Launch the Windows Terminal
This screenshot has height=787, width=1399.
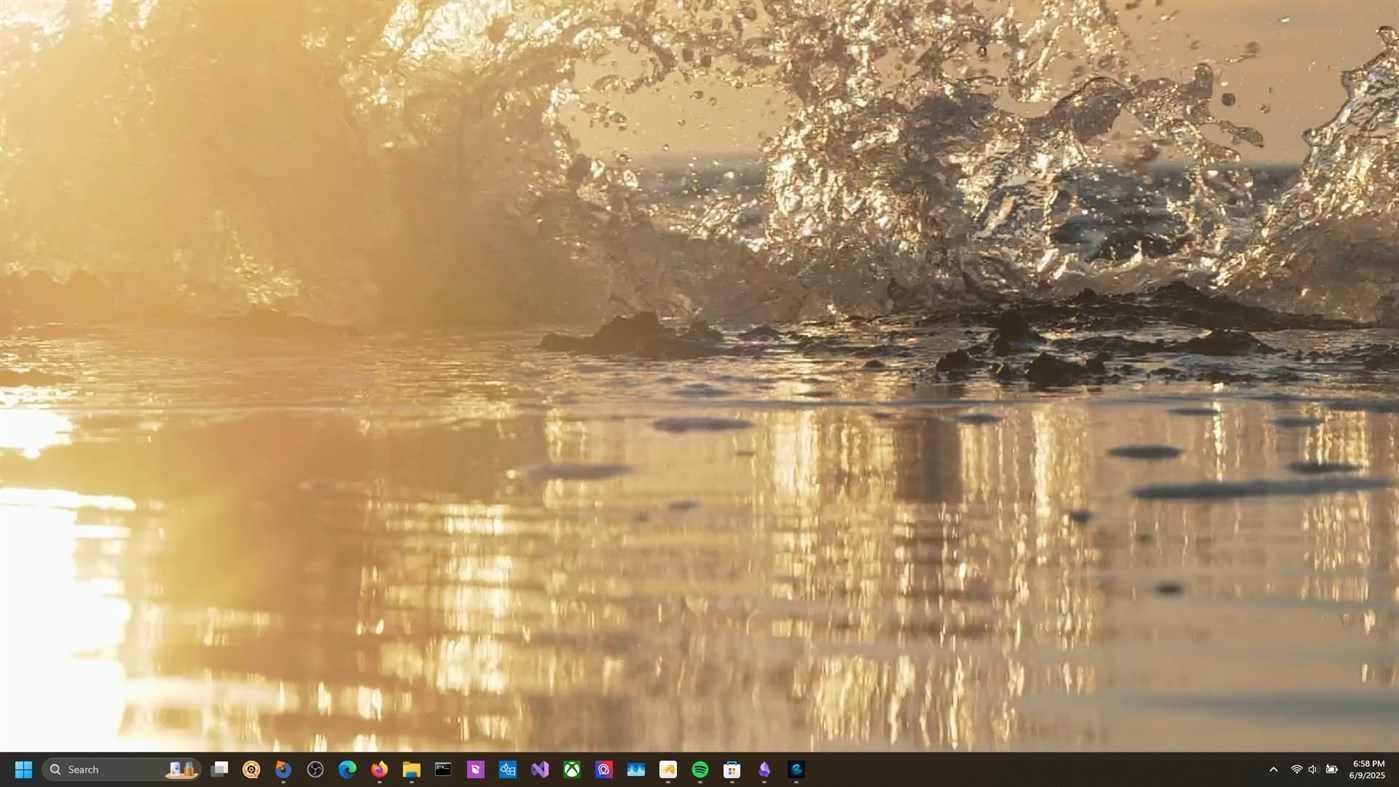pos(443,769)
